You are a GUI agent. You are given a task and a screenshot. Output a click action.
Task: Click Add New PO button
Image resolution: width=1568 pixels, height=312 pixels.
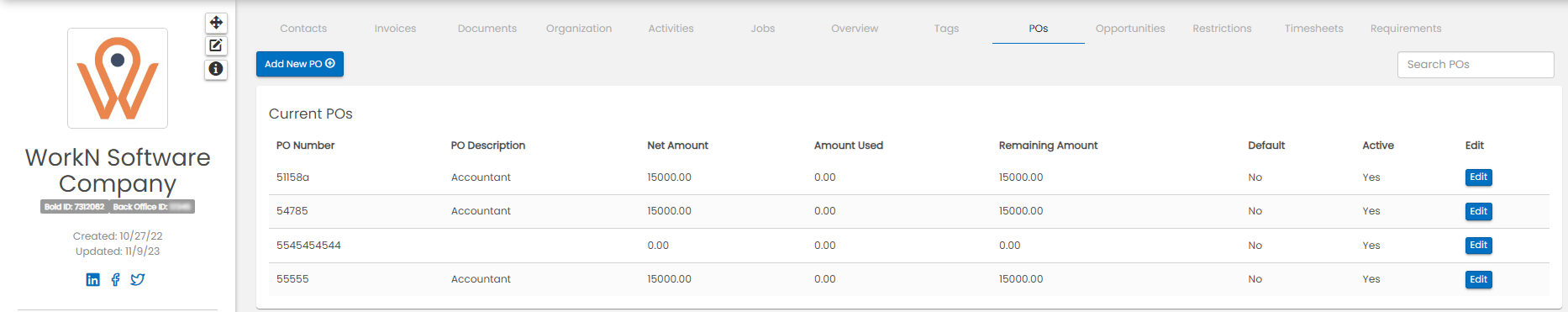300,64
